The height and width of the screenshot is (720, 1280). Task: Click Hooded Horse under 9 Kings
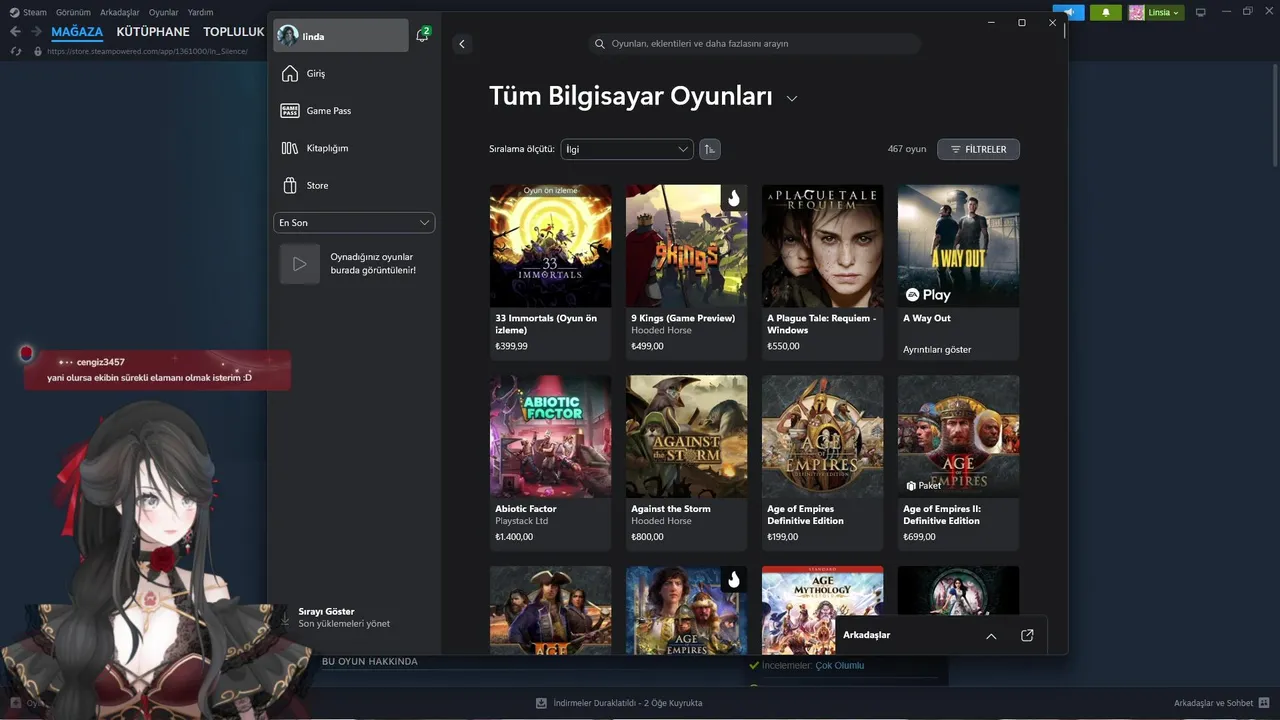(x=661, y=330)
